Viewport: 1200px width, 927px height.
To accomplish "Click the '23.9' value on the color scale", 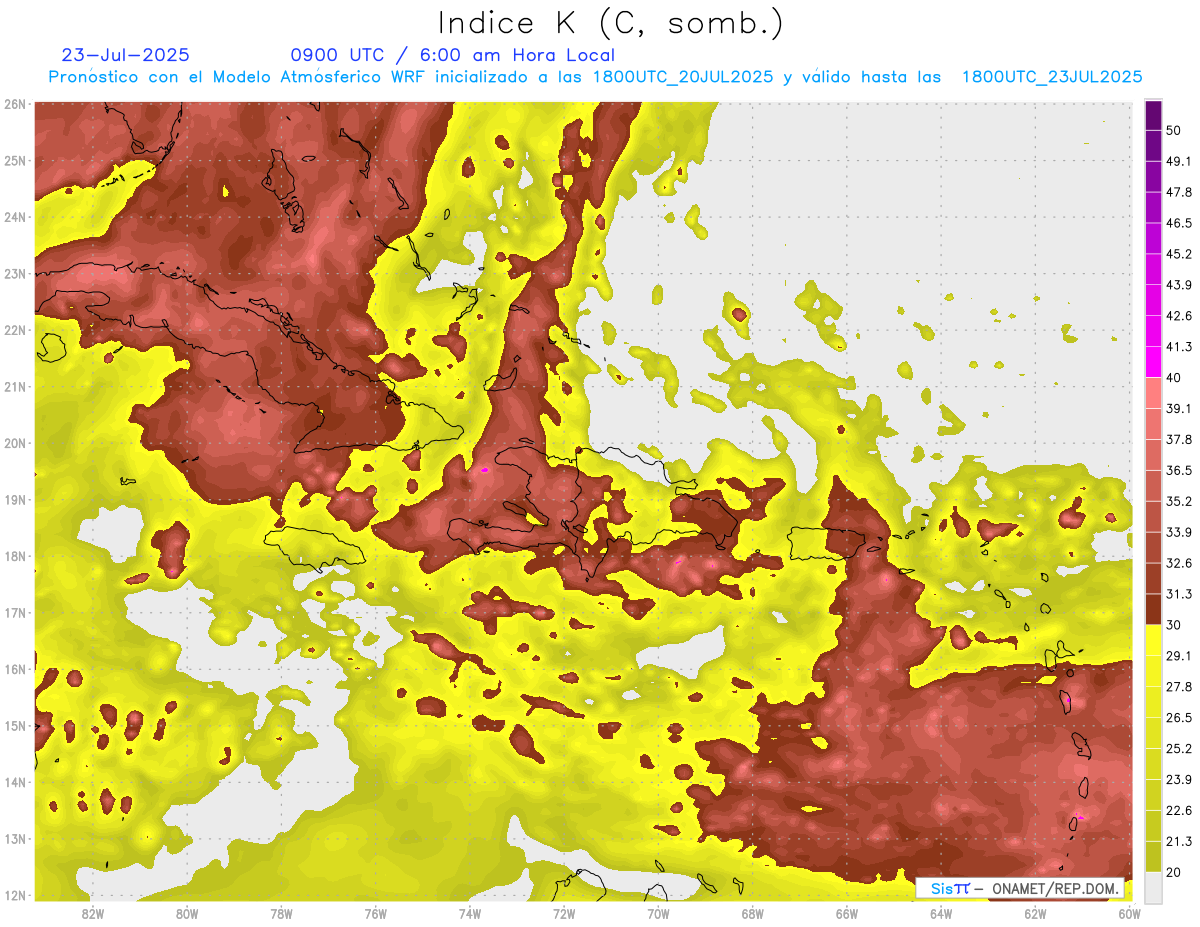I will [x=1179, y=779].
